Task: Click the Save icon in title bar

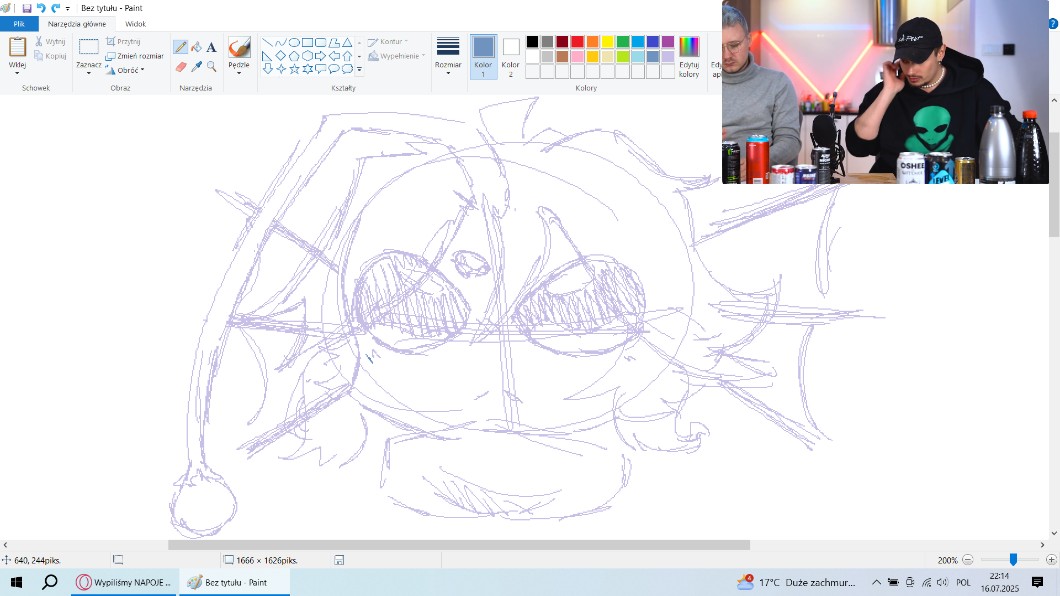Action: click(27, 8)
